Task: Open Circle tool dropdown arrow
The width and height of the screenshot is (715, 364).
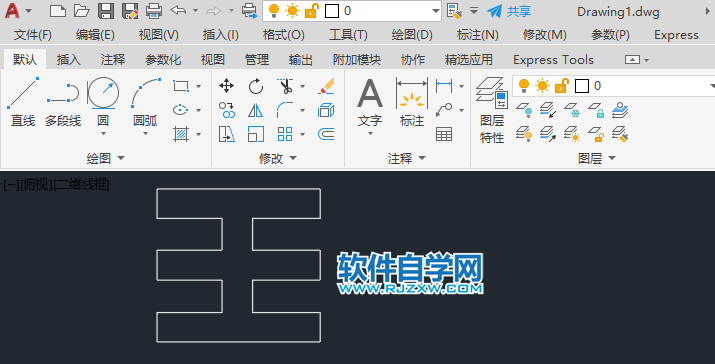Action: click(103, 134)
